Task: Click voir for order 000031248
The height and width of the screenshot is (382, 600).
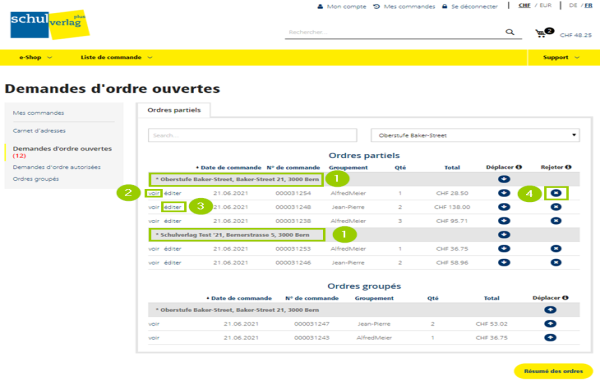Action: pyautogui.click(x=154, y=207)
